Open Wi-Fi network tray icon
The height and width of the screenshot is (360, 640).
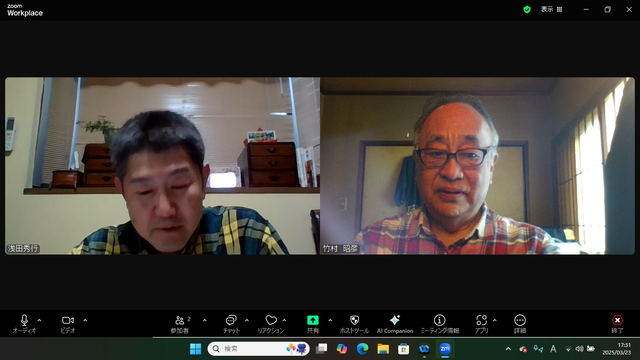568,349
